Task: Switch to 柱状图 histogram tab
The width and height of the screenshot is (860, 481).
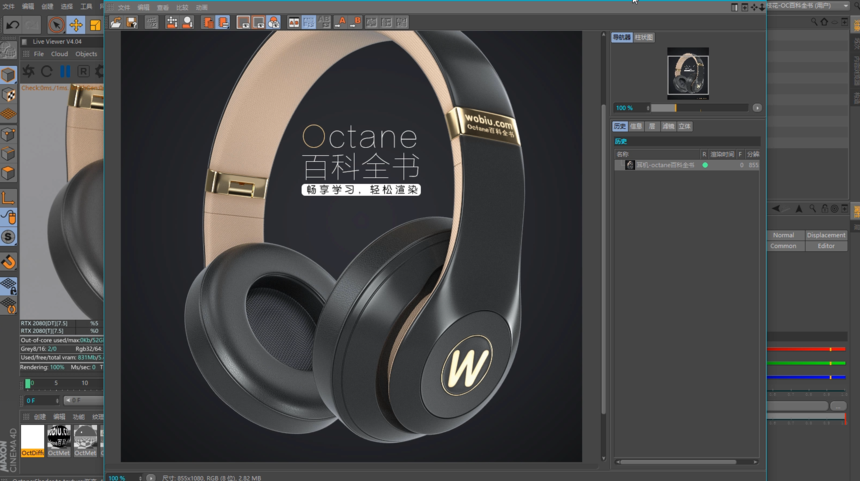Action: coord(643,37)
